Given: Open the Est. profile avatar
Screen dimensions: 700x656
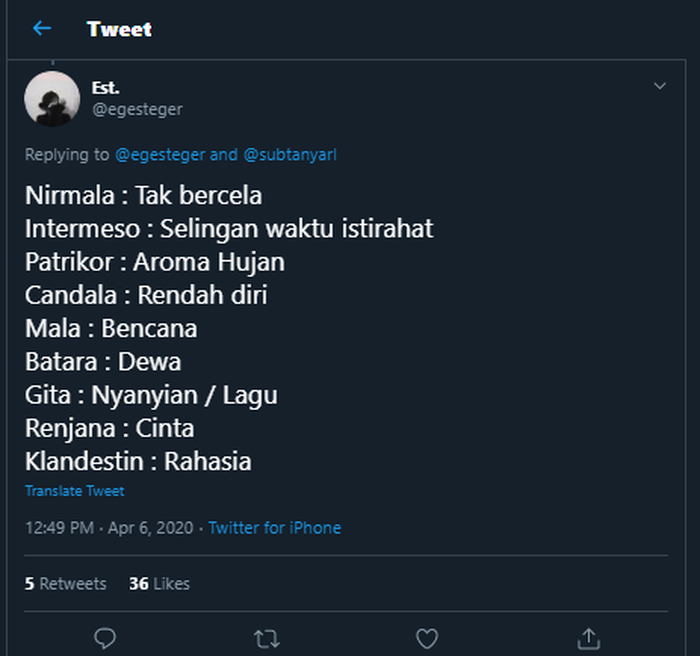Looking at the screenshot, I should (52, 99).
